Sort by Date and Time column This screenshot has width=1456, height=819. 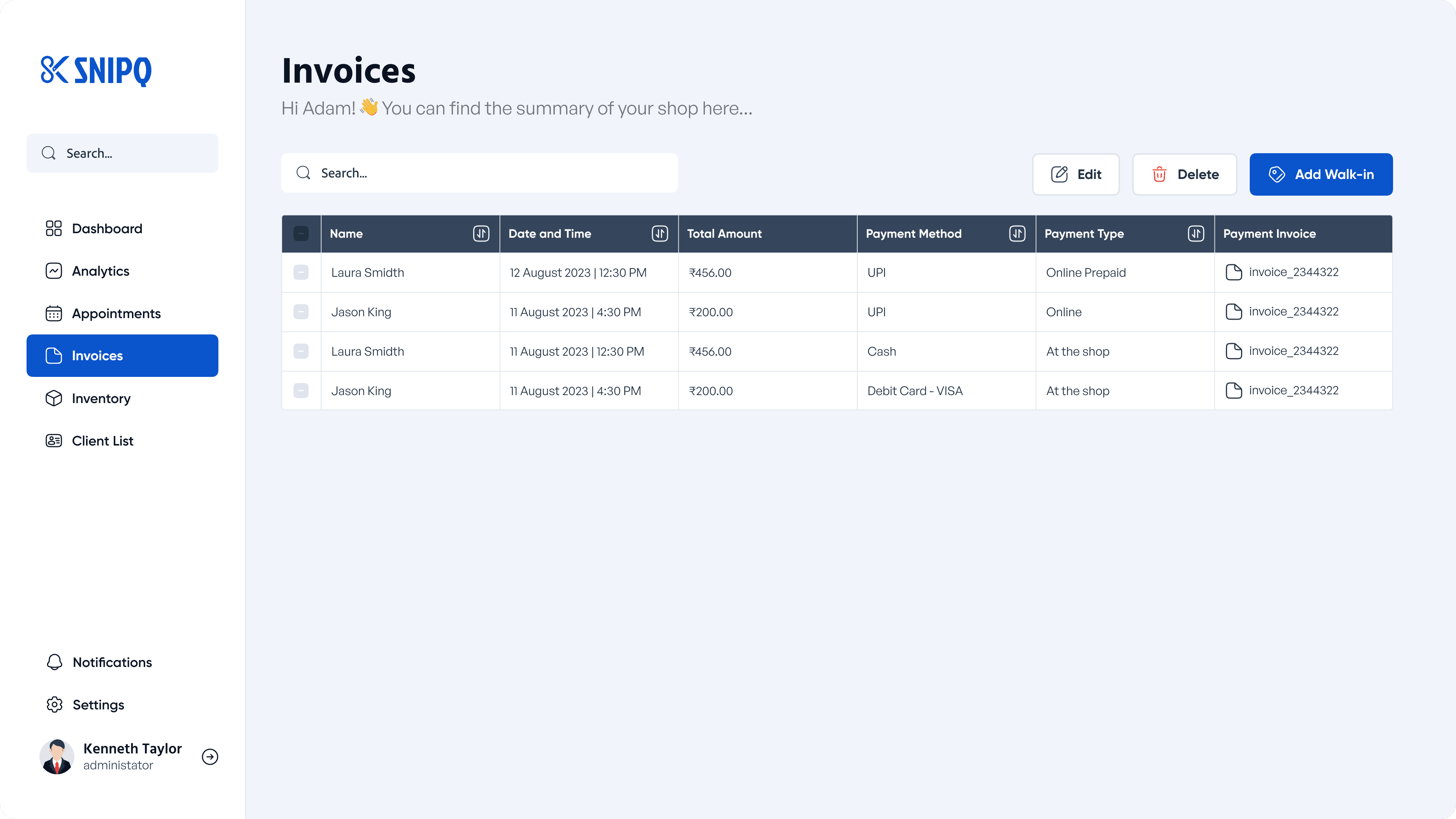tap(660, 234)
